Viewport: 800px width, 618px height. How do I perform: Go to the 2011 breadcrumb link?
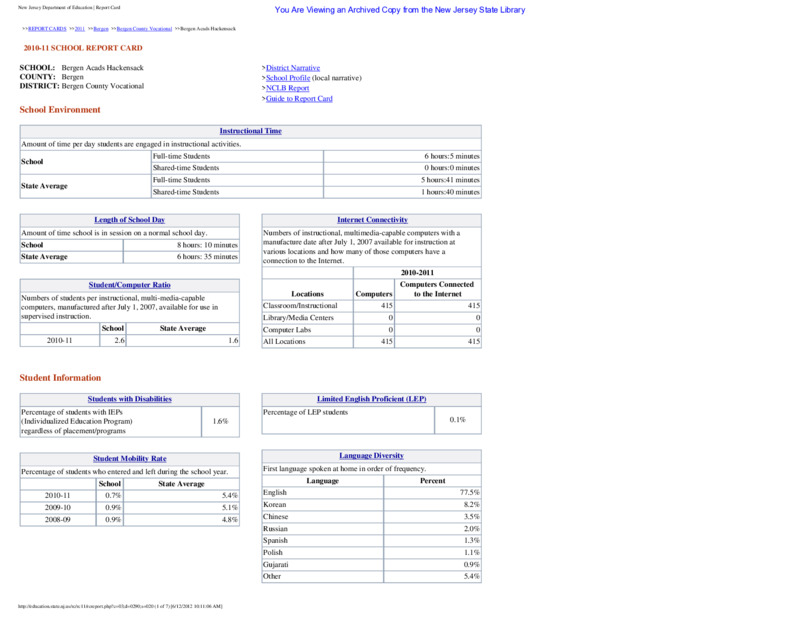tap(80, 29)
